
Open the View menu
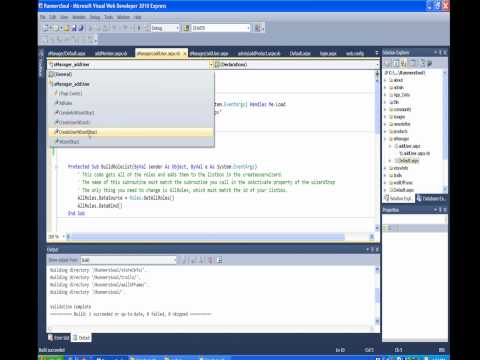point(64,17)
